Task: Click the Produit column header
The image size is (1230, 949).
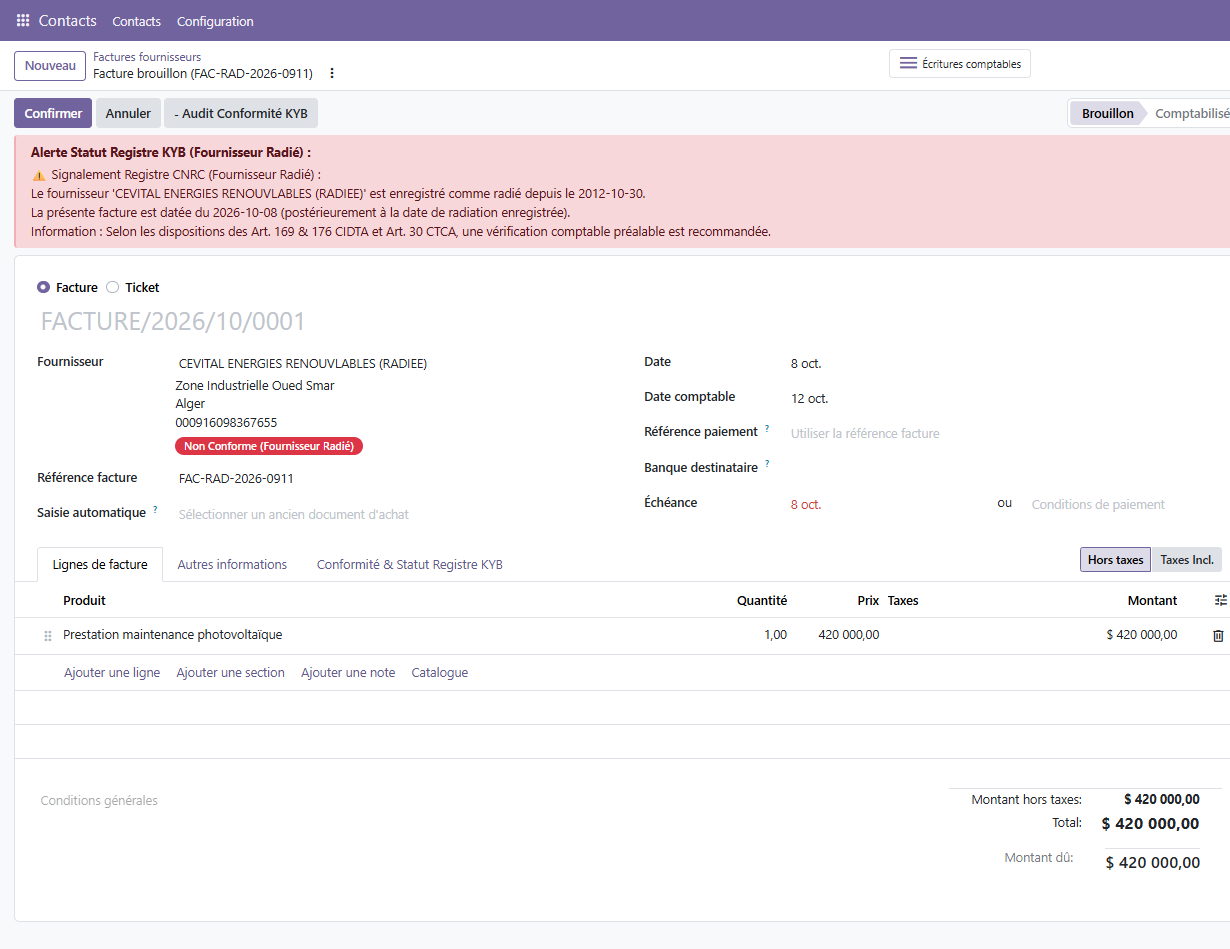Action: point(84,600)
